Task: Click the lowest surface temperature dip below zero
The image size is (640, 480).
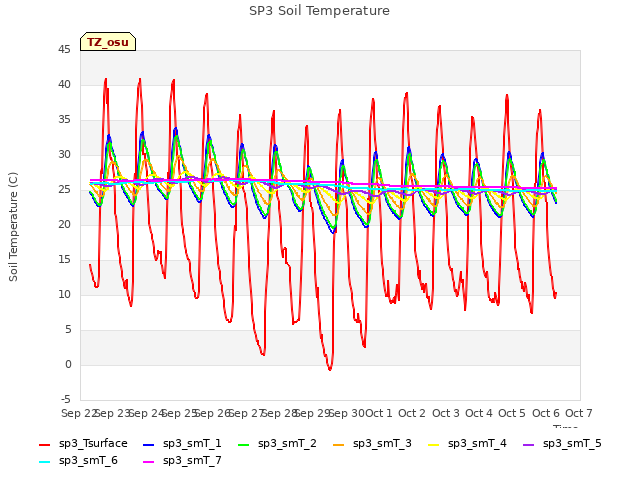Action: [330, 369]
